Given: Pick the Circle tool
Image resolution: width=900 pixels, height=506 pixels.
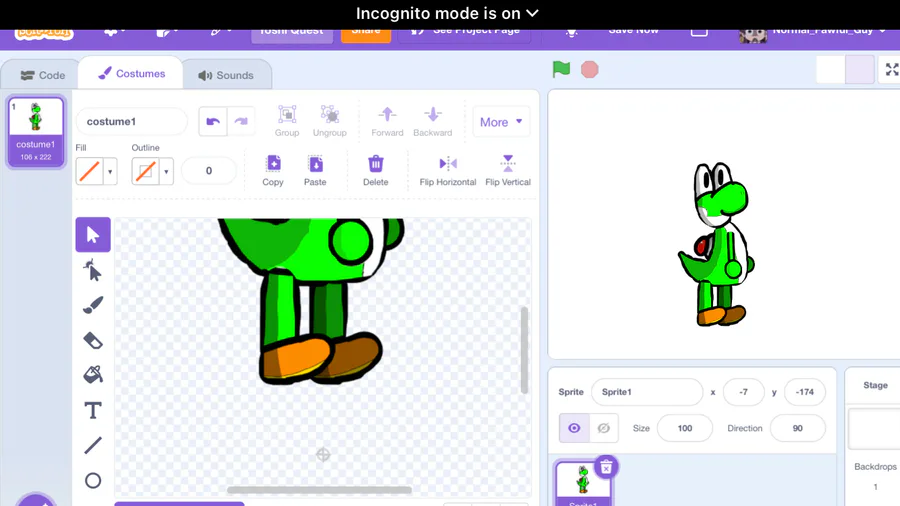Looking at the screenshot, I should 93,480.
